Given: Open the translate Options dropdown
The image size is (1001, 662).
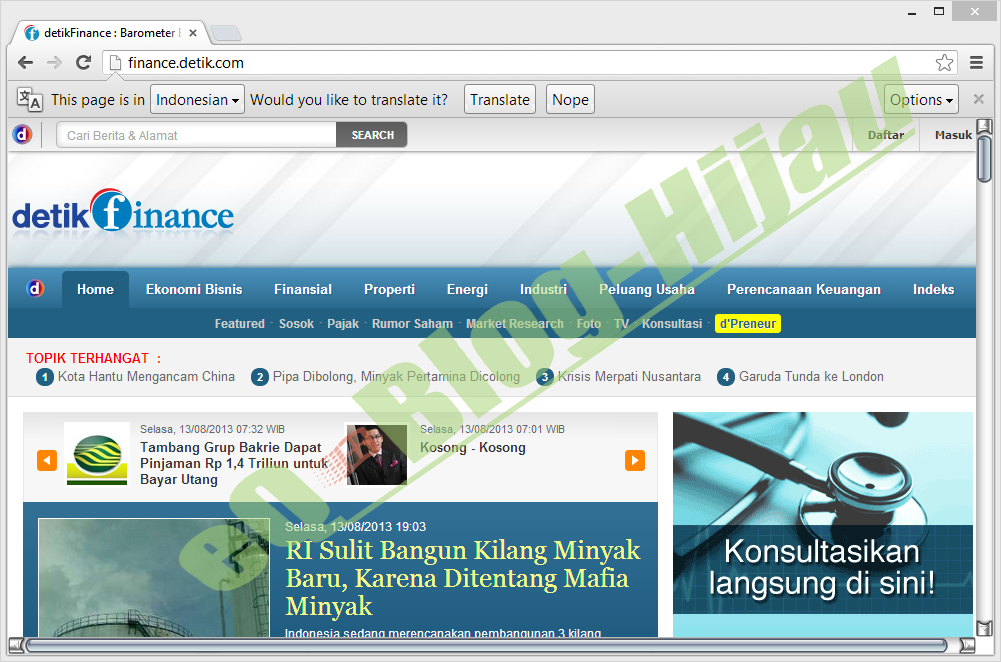Looking at the screenshot, I should tap(921, 100).
